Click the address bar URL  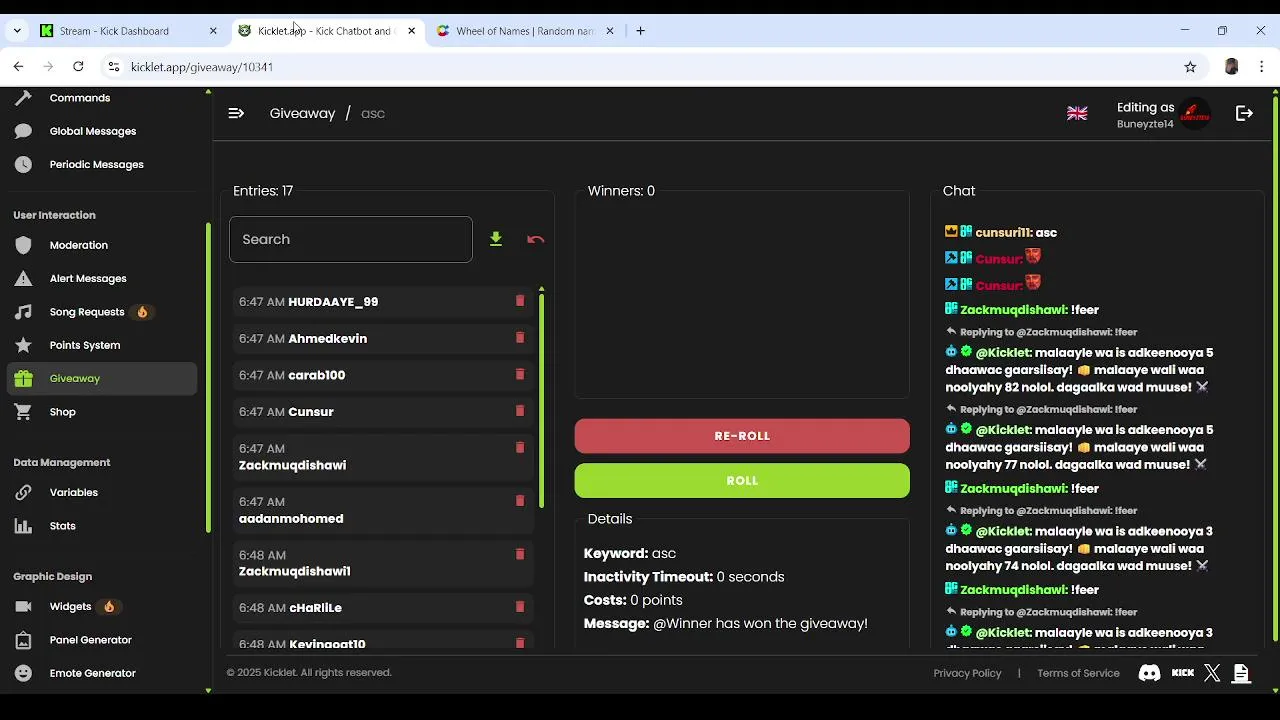202,67
